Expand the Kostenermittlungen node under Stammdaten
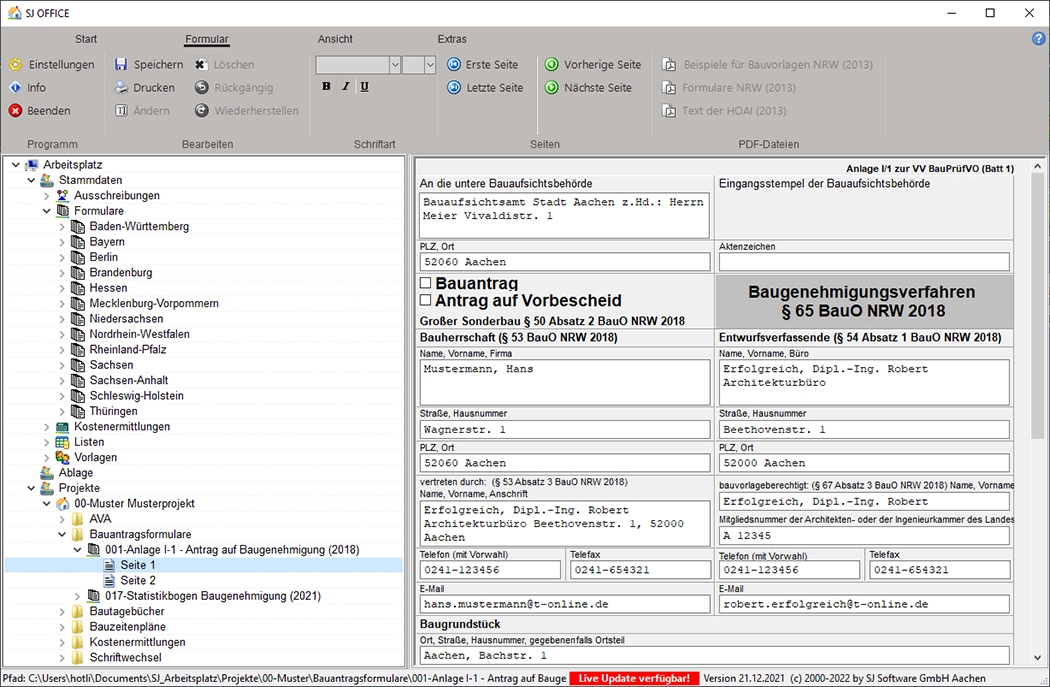Screen dimensions: 1050x687 coord(47,427)
